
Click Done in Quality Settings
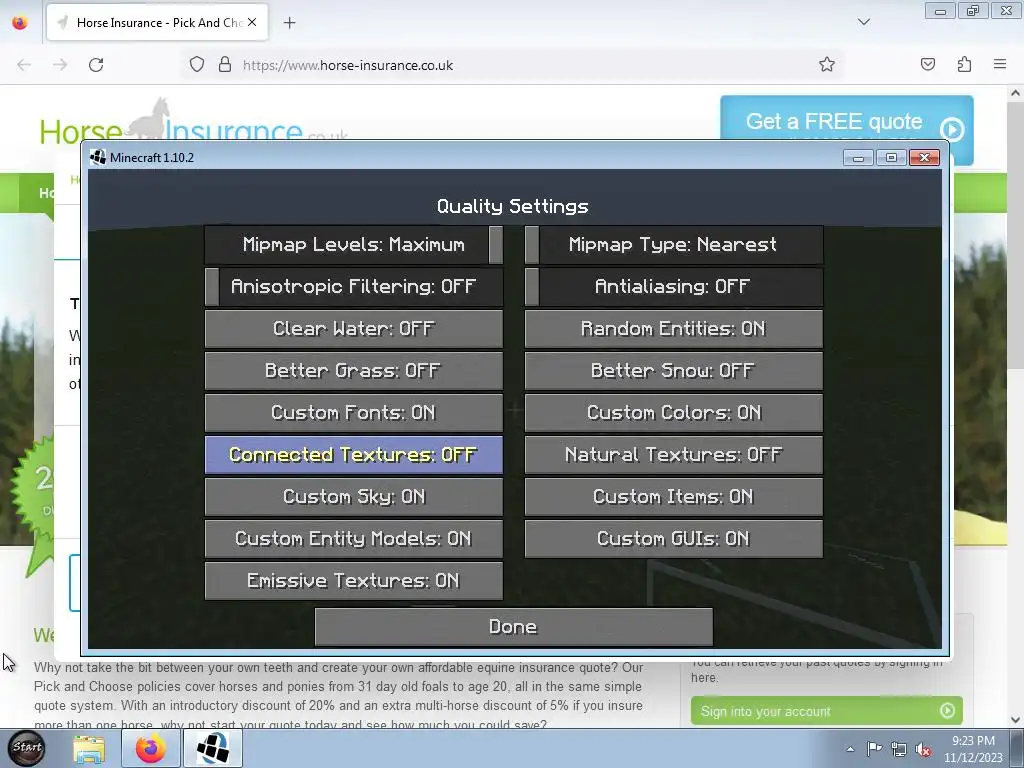point(513,627)
